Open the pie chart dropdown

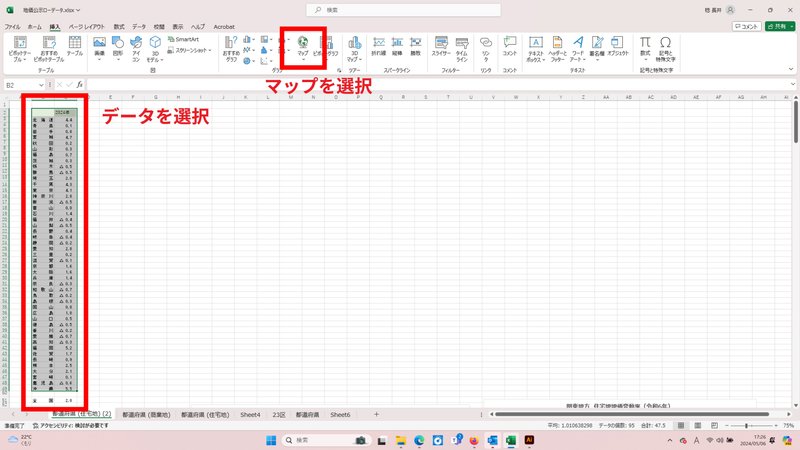tap(249, 61)
